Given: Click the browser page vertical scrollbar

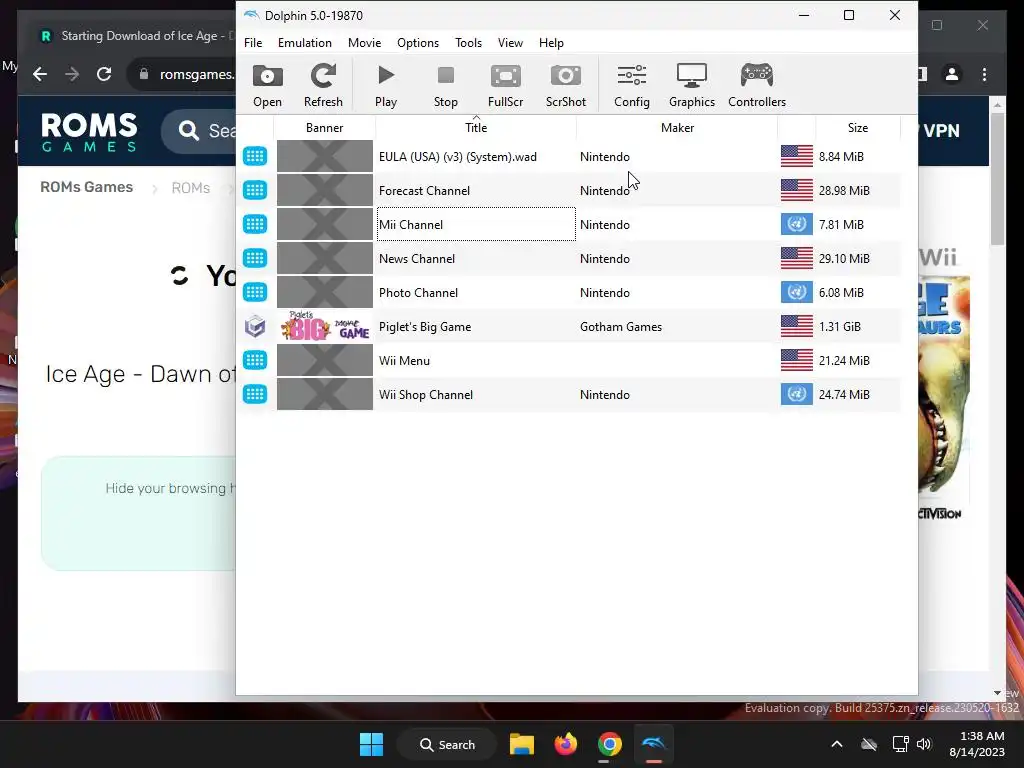Looking at the screenshot, I should [997, 180].
